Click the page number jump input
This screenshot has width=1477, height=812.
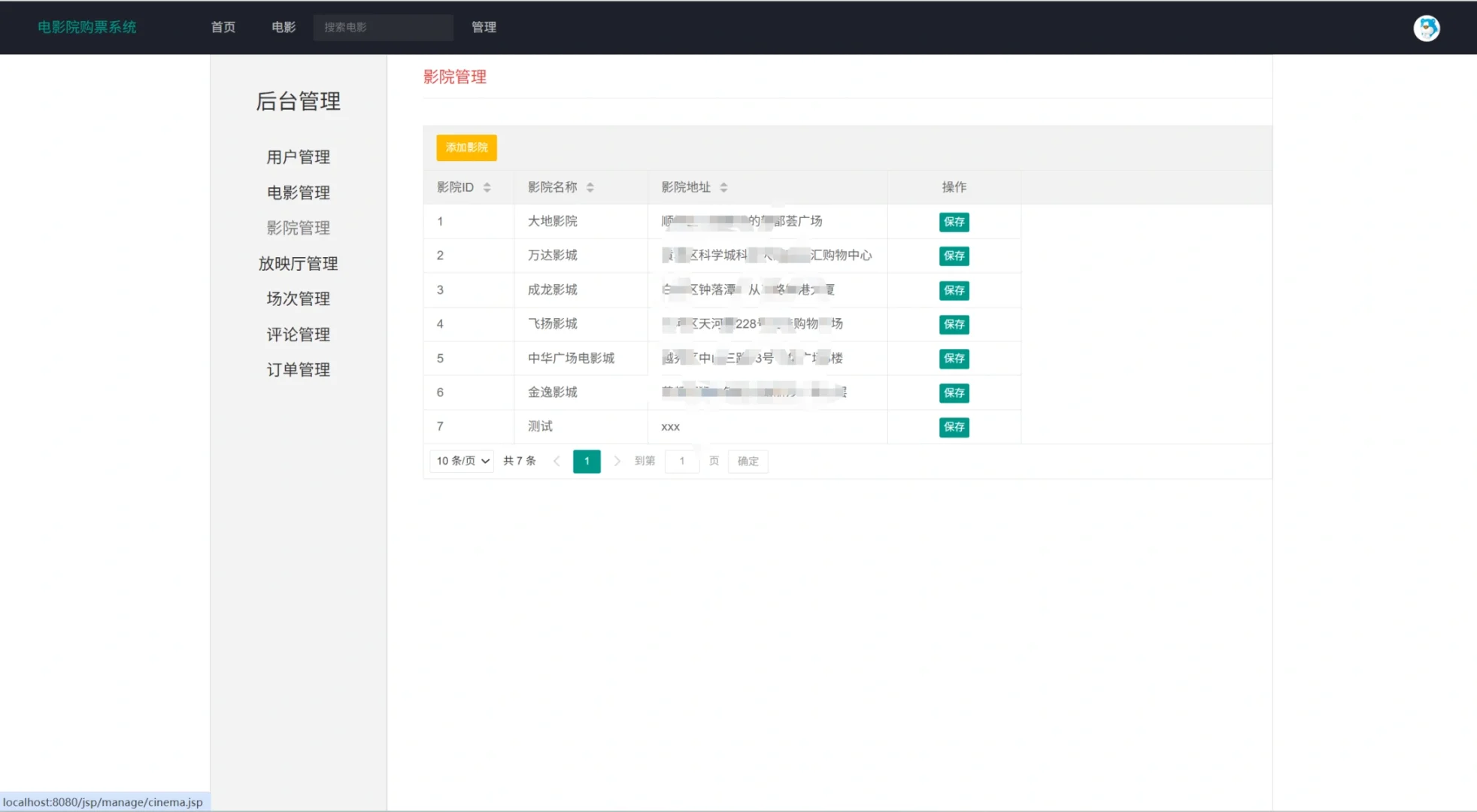pos(682,461)
